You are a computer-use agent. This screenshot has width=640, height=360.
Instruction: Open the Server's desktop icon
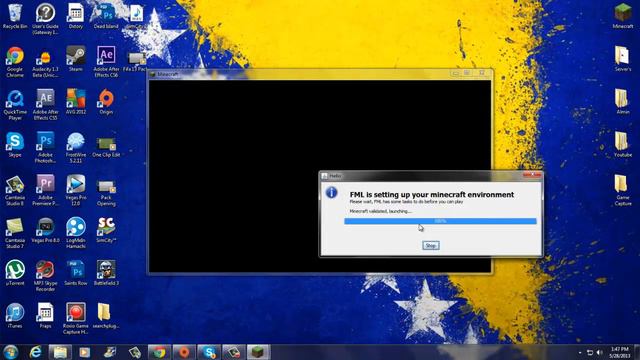tap(623, 58)
